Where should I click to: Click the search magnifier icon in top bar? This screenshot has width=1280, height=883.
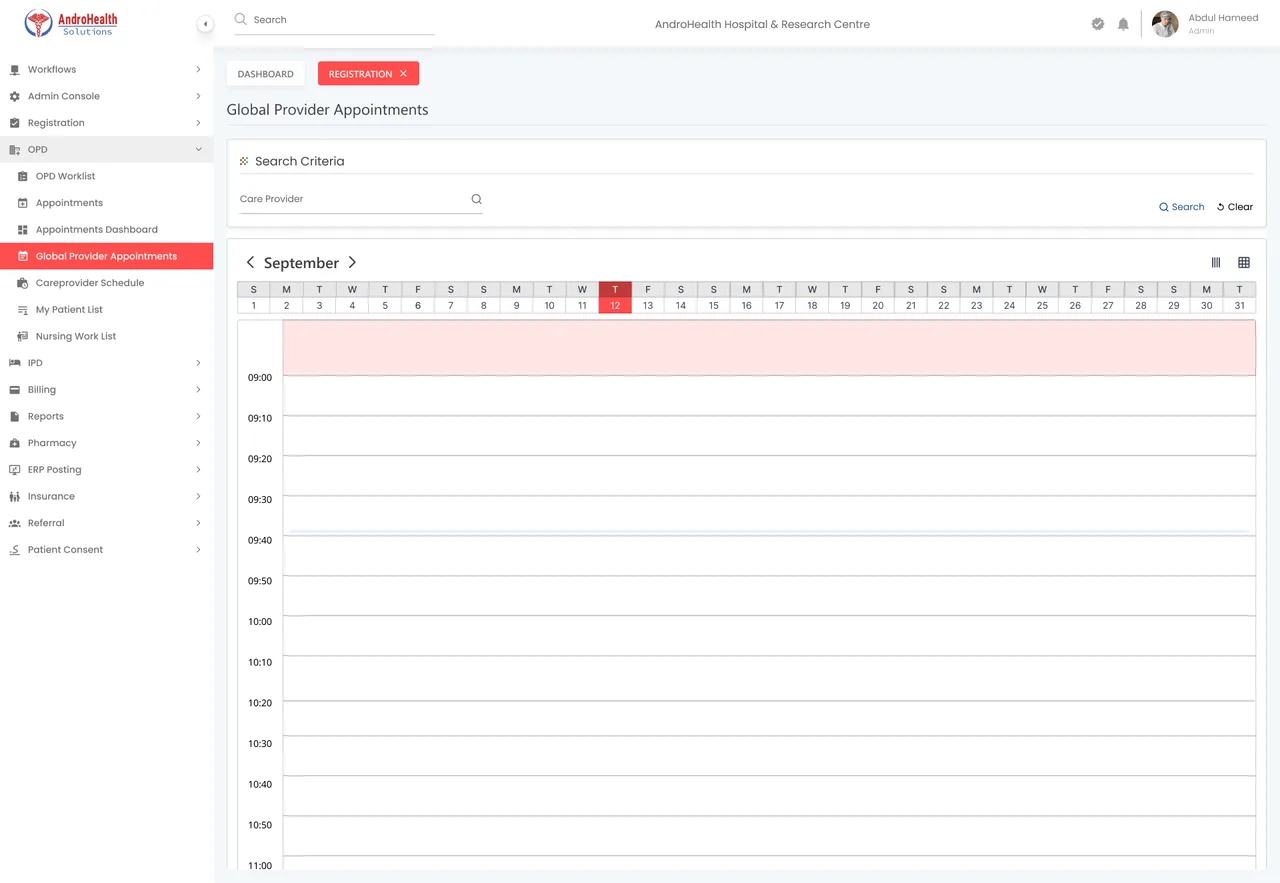(240, 19)
